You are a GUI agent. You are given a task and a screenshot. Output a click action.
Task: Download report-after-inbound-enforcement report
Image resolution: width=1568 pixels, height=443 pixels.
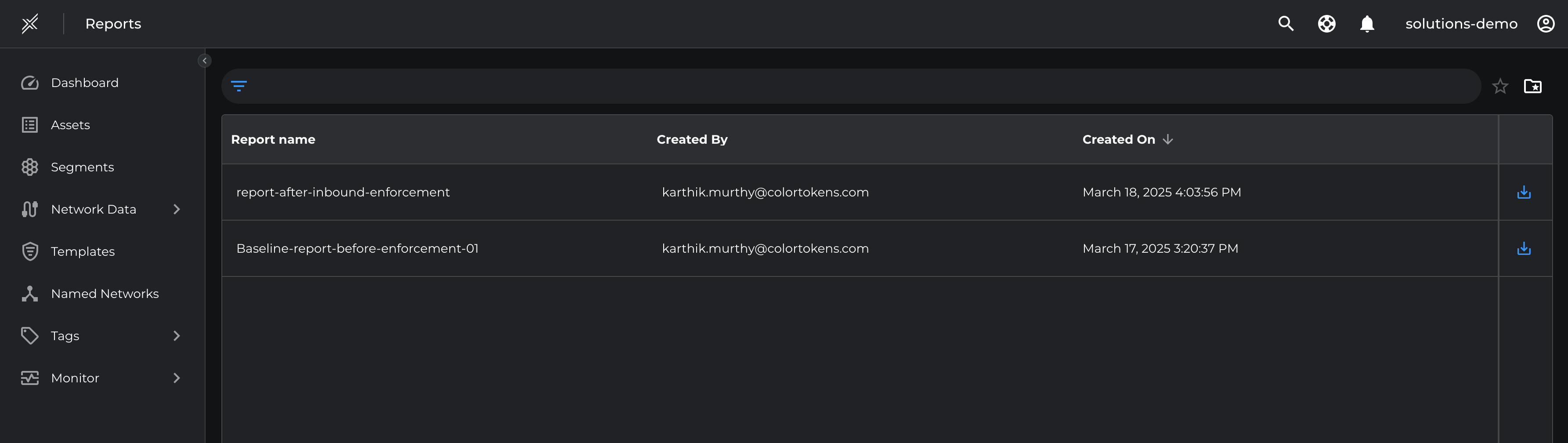pyautogui.click(x=1524, y=192)
